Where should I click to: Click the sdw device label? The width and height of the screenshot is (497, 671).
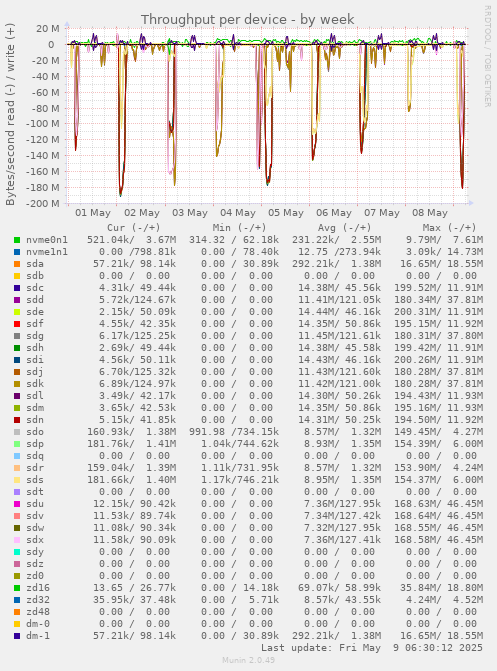35,528
